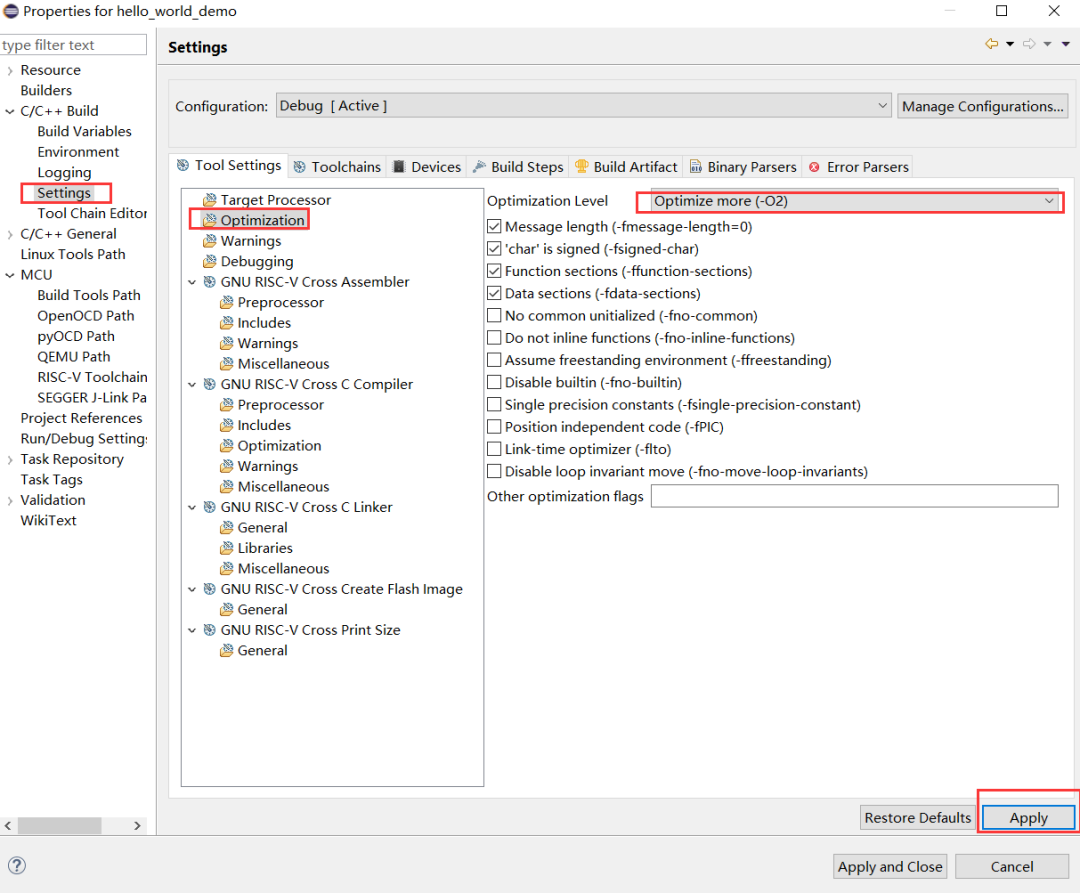Click the Cross Create Flash Image gear icon
The width and height of the screenshot is (1080, 893).
click(x=209, y=589)
